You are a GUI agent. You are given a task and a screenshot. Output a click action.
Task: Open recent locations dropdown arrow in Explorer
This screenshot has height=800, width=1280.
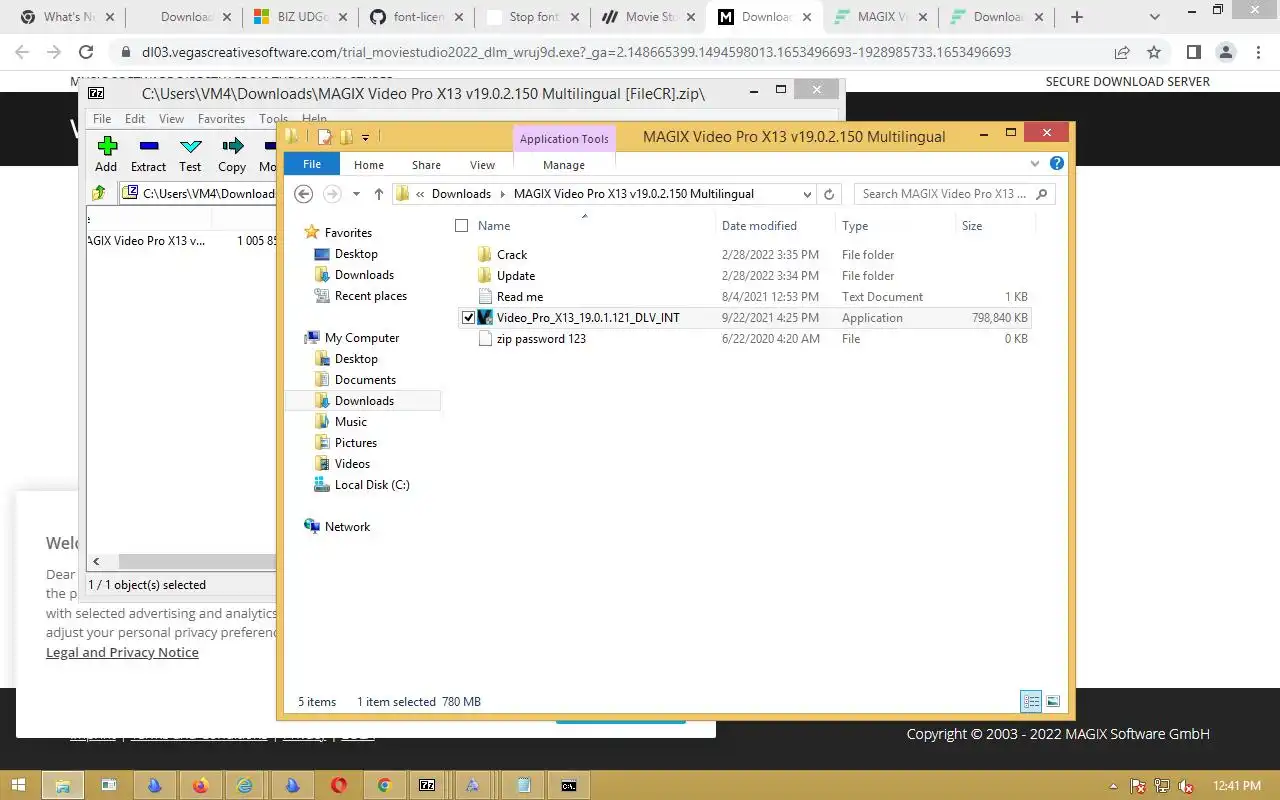coord(356,194)
